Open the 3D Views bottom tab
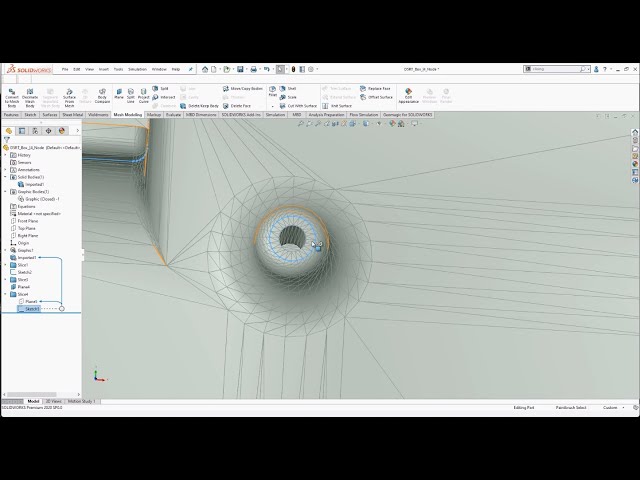This screenshot has width=640, height=480. point(53,402)
